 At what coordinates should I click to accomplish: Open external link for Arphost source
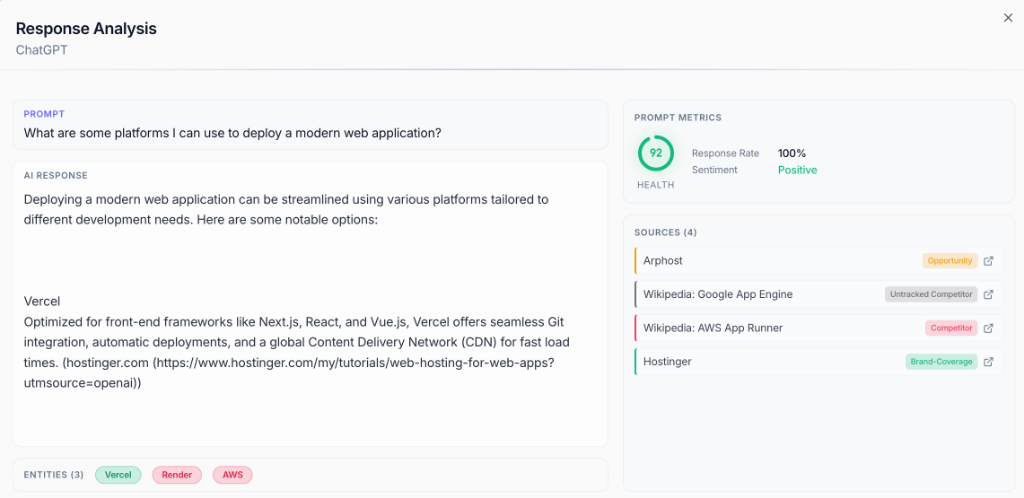click(x=988, y=261)
